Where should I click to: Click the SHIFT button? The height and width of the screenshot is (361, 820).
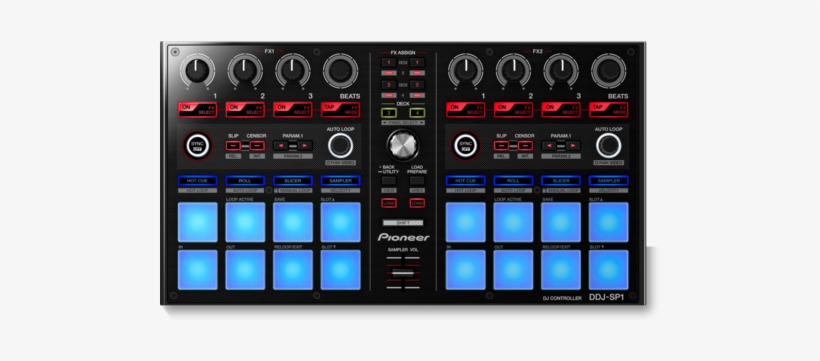[403, 222]
